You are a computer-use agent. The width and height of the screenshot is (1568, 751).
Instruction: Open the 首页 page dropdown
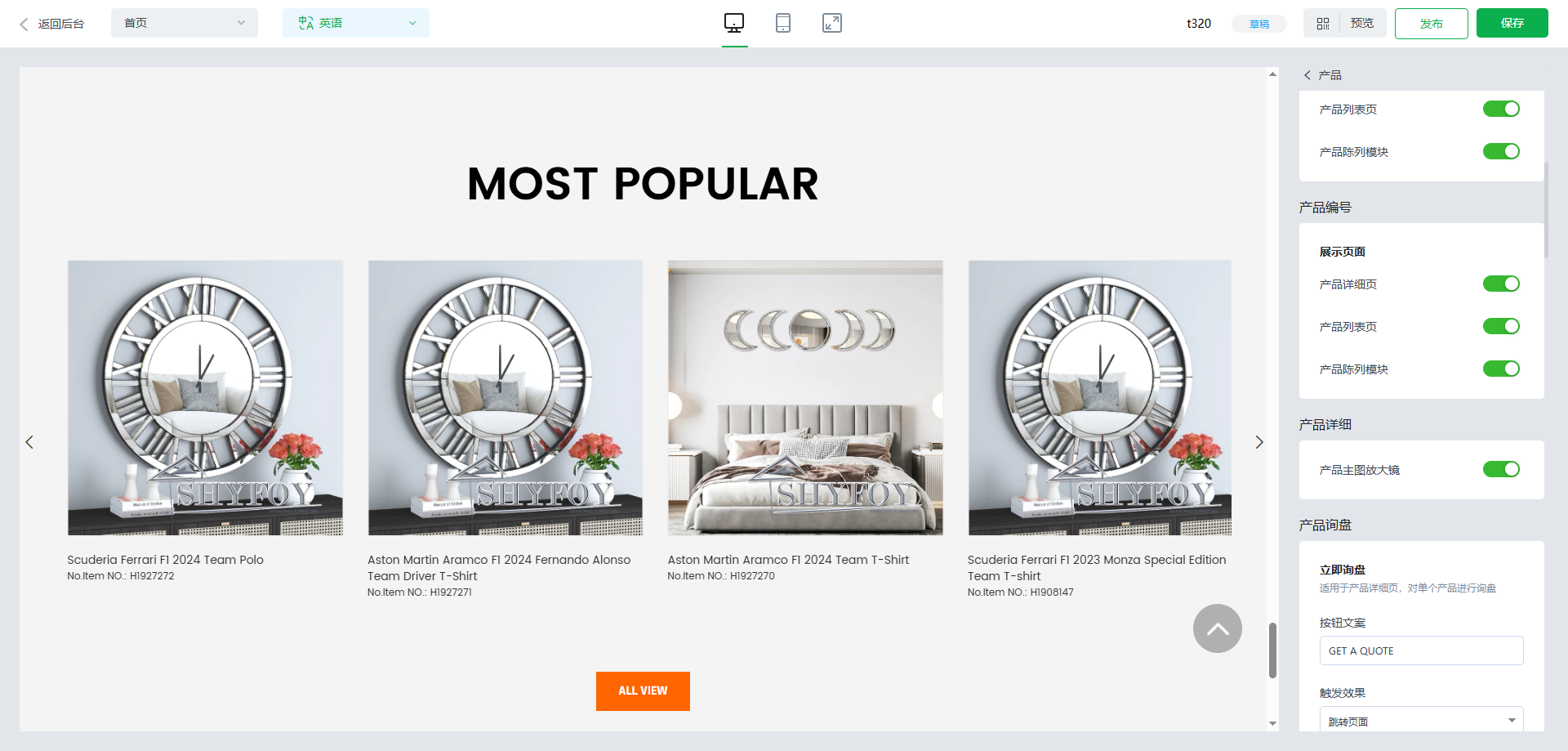(x=185, y=23)
